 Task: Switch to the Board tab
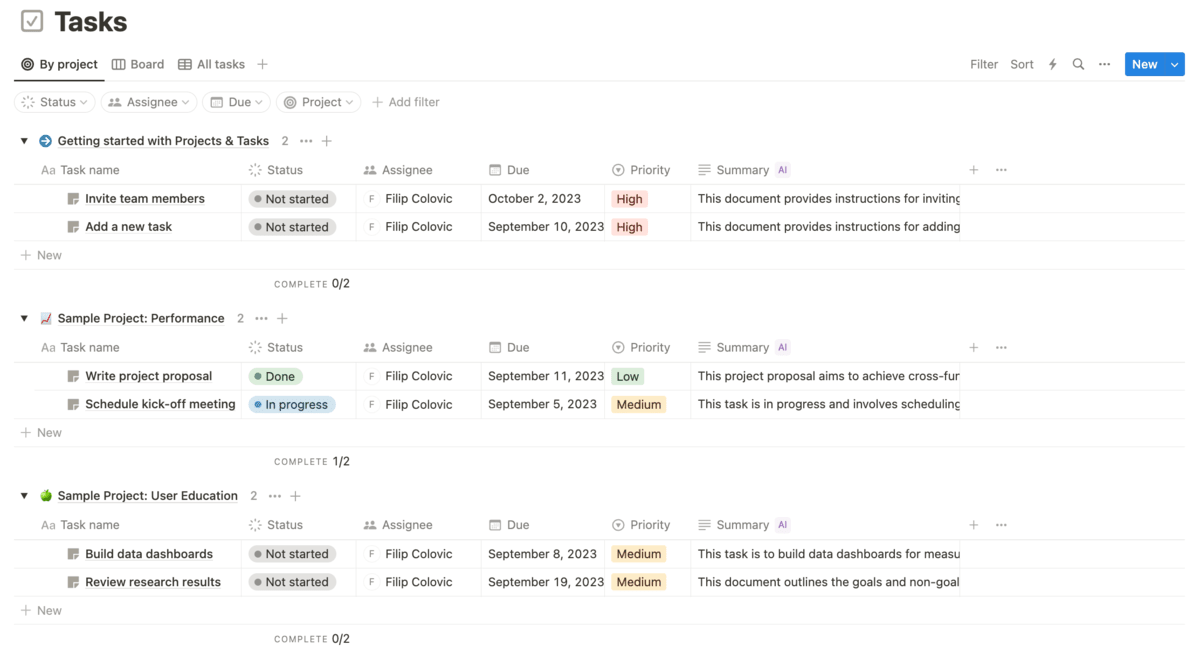pos(138,64)
